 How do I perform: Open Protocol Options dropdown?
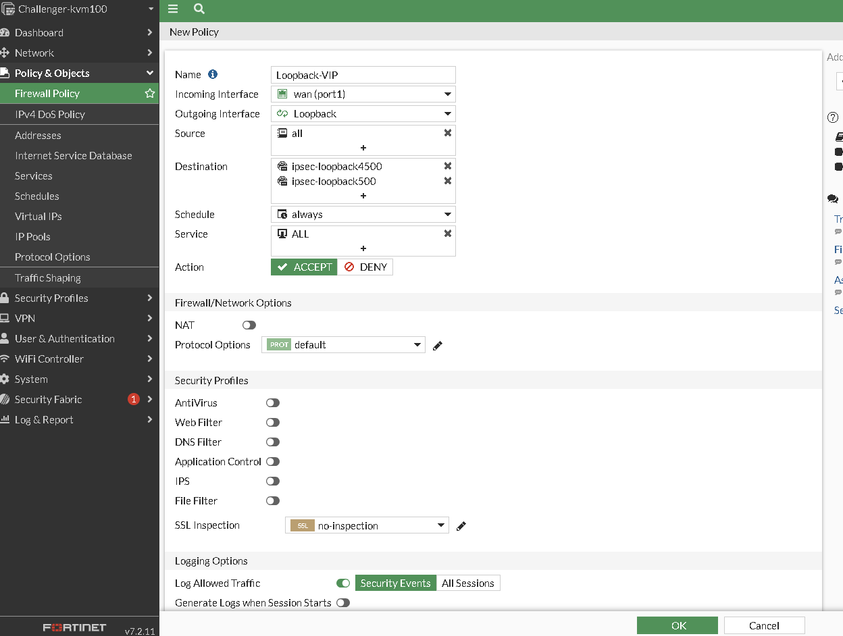[344, 345]
